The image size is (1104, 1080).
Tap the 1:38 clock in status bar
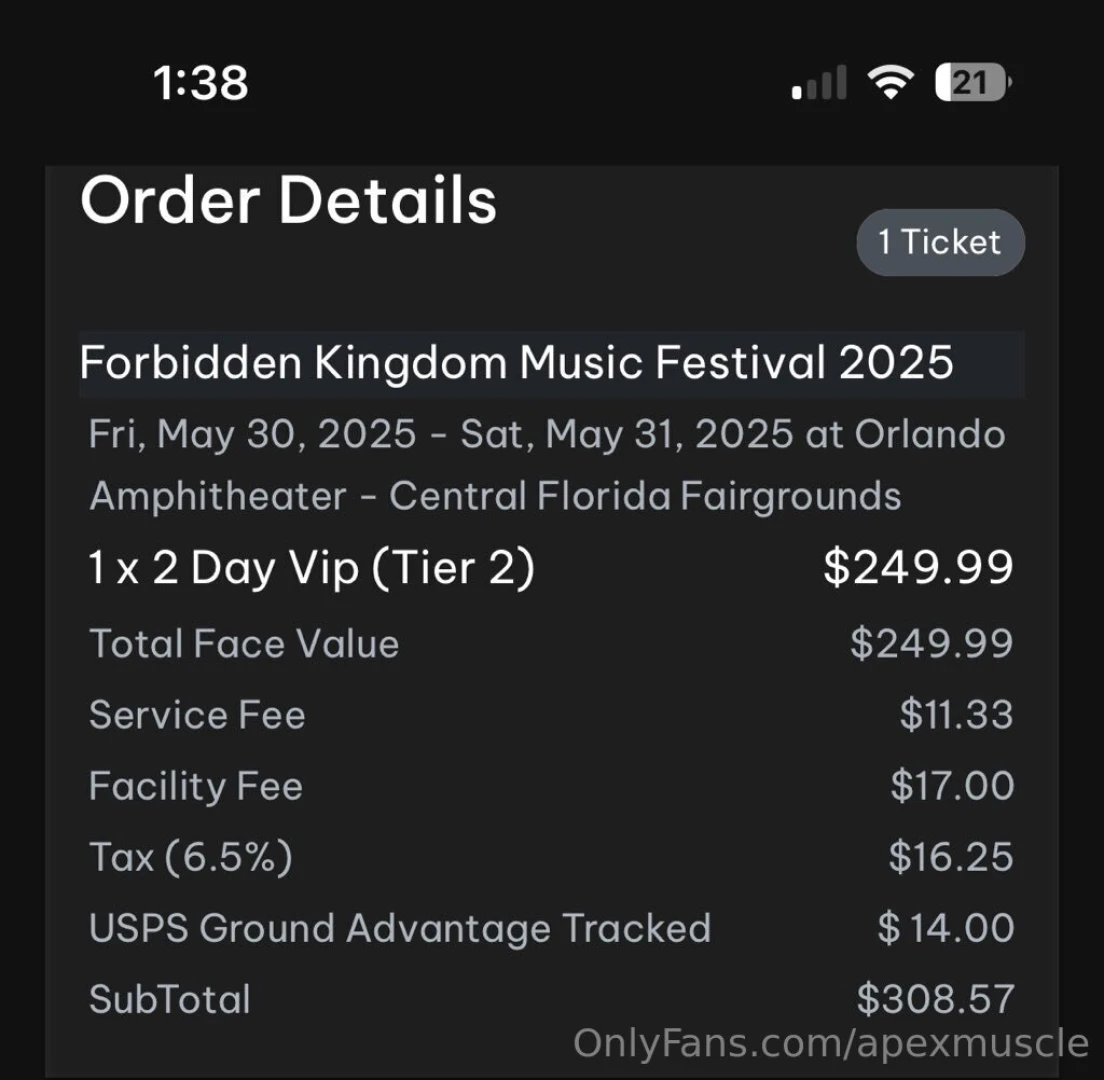point(201,81)
